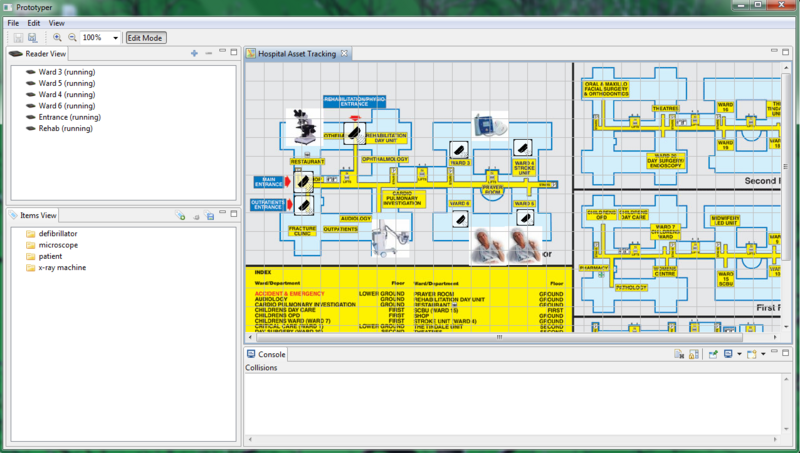Open the File menu
Viewport: 800px width, 453px height.
point(13,22)
